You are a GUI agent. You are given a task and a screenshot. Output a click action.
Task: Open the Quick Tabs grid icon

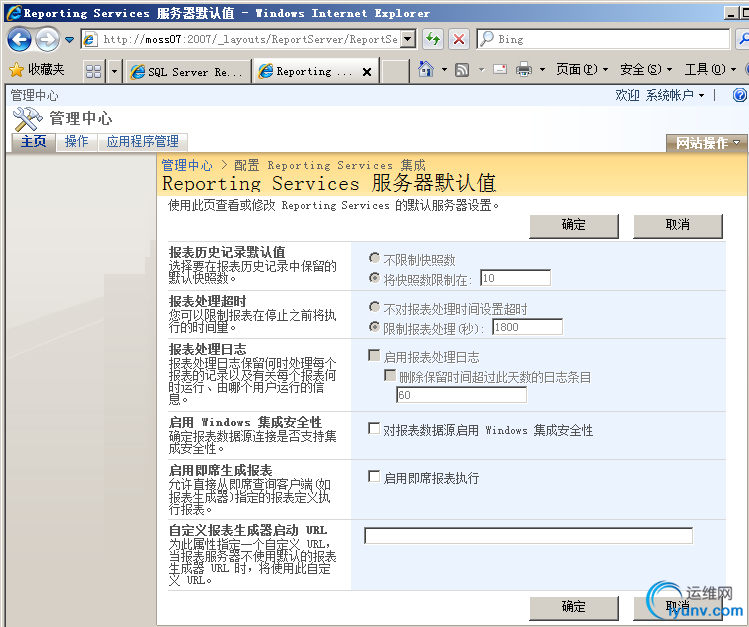[x=93, y=72]
